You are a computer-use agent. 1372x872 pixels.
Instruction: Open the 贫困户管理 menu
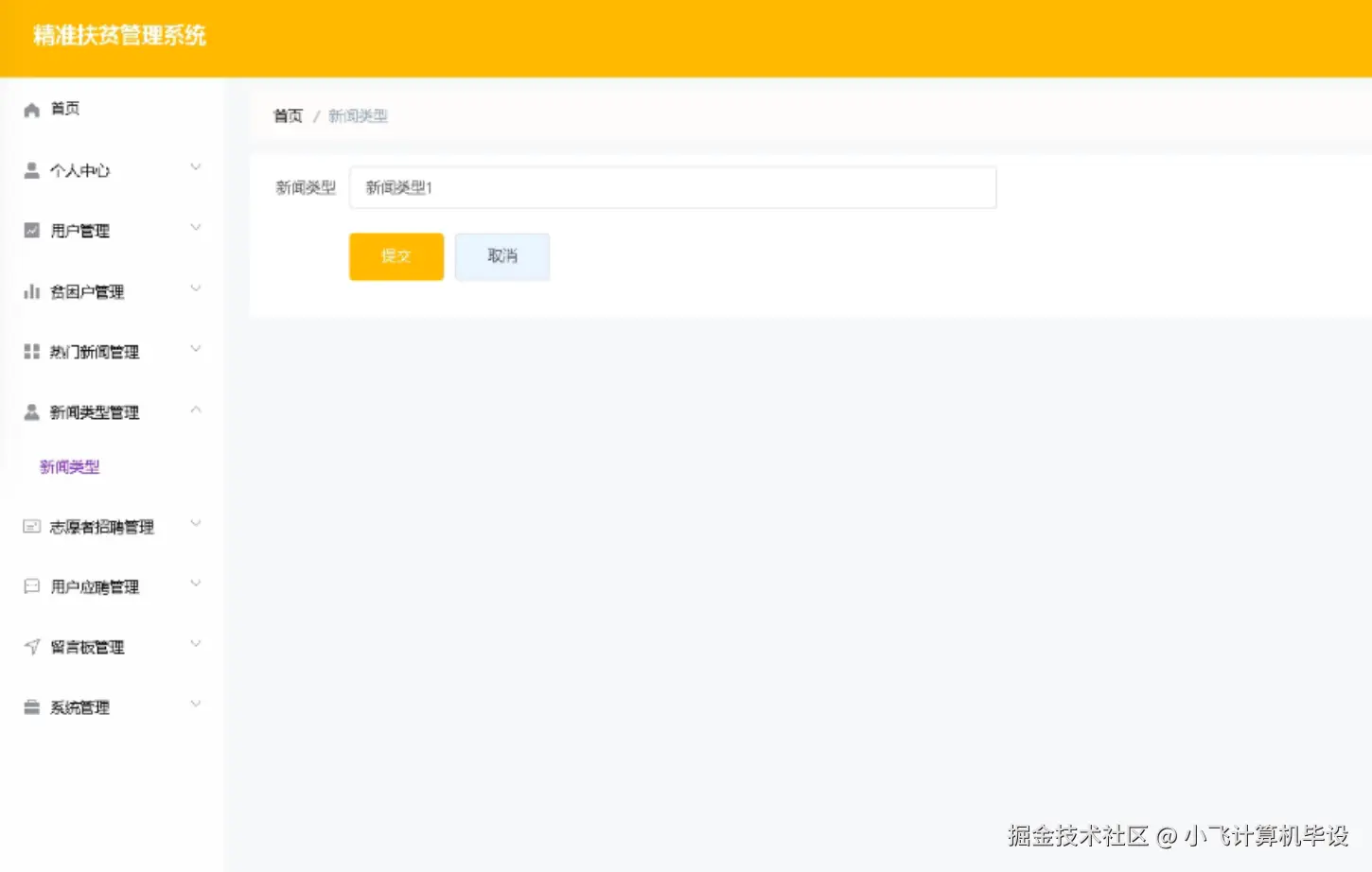112,291
